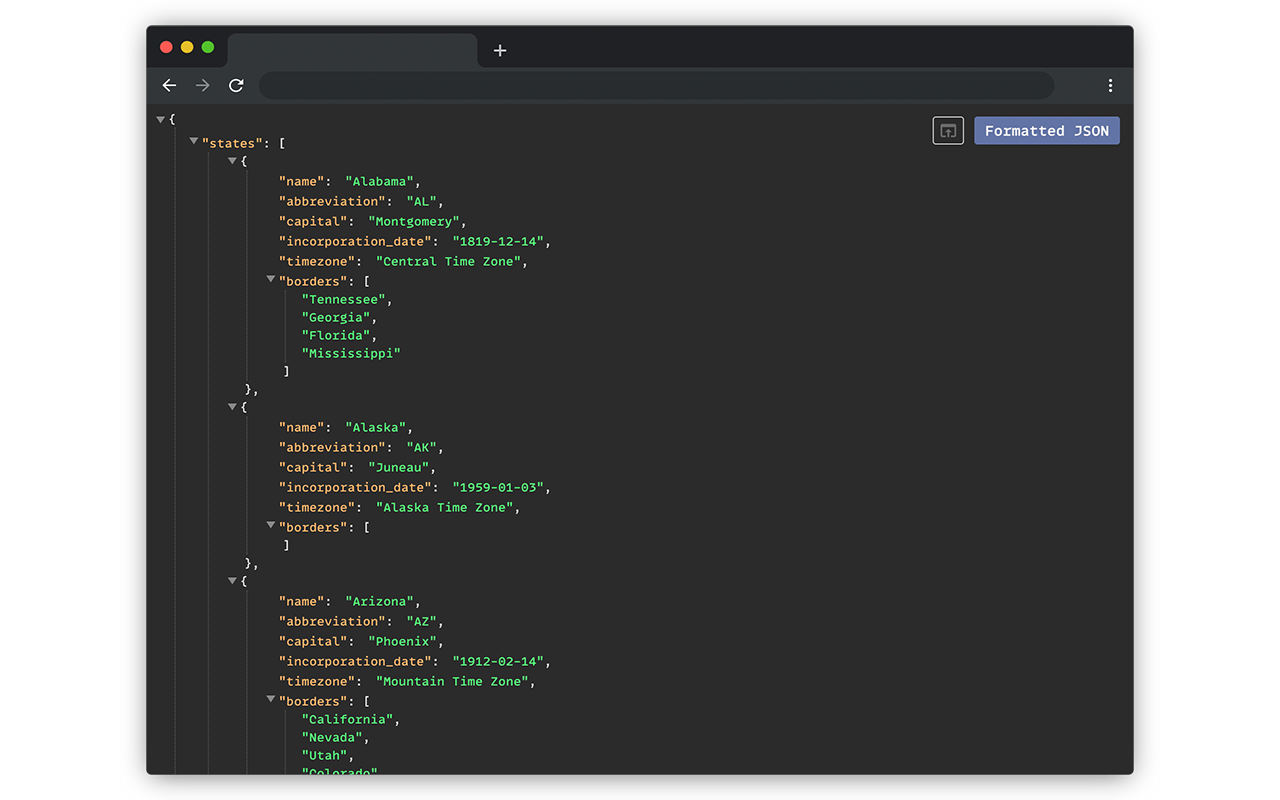Collapse Alabama's "borders" array
The height and width of the screenshot is (800, 1280).
[x=270, y=280]
